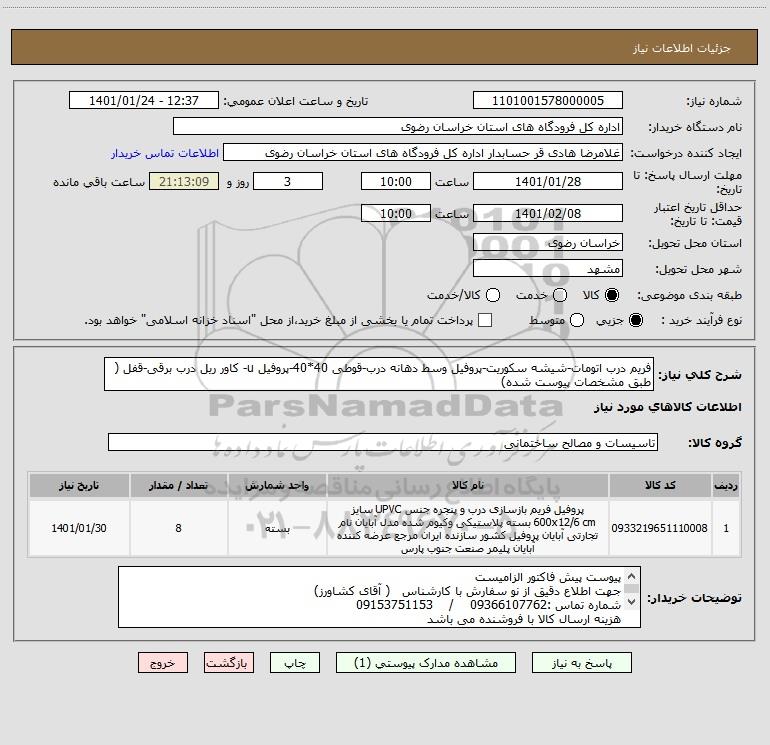Screen dimensions: 770x745
Task: Click the buyer organization name field
Action: 398,127
